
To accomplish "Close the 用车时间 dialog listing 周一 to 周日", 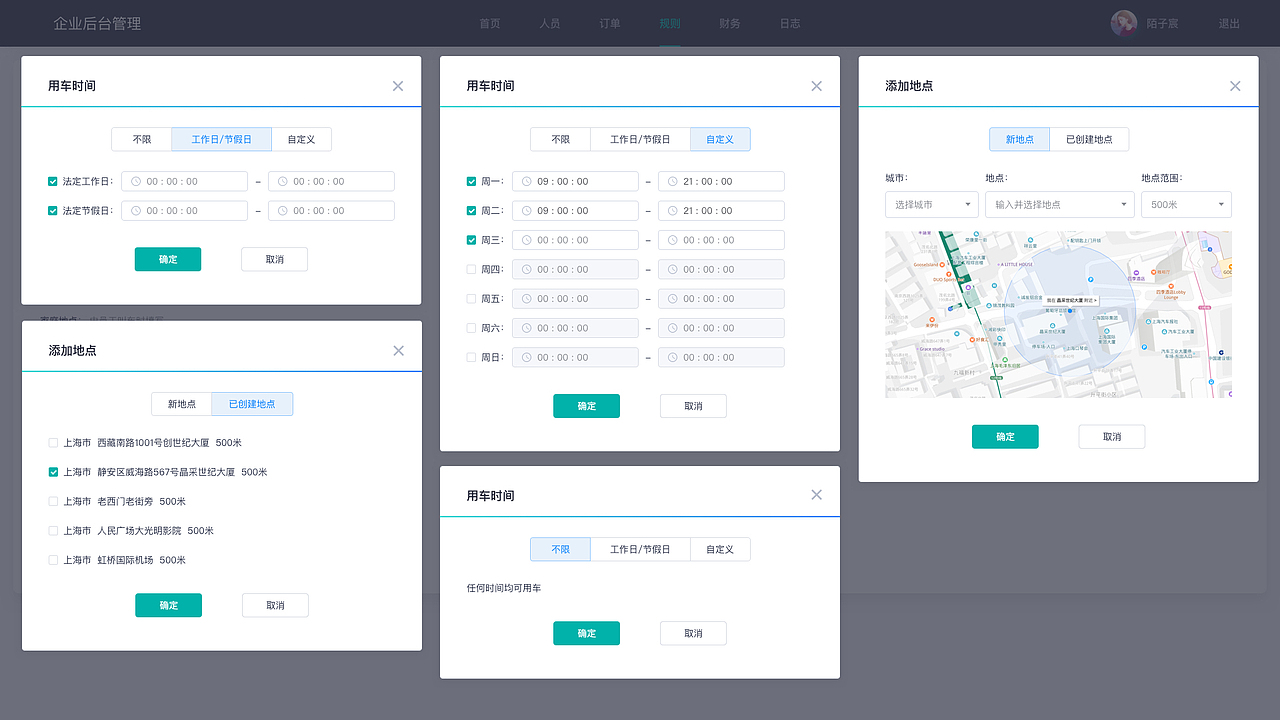I will click(x=816, y=86).
